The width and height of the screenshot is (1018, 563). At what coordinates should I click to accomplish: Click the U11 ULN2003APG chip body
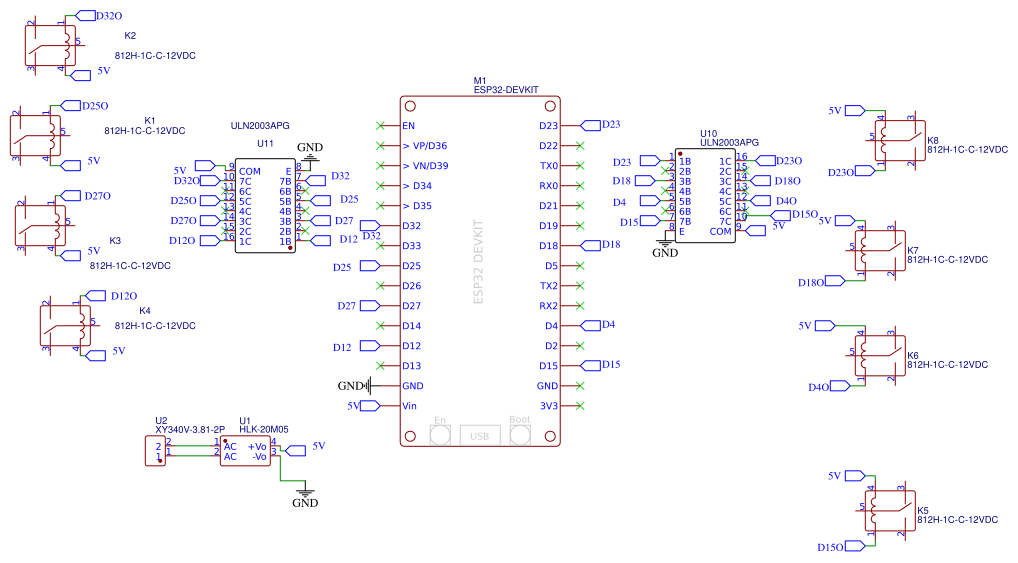265,206
